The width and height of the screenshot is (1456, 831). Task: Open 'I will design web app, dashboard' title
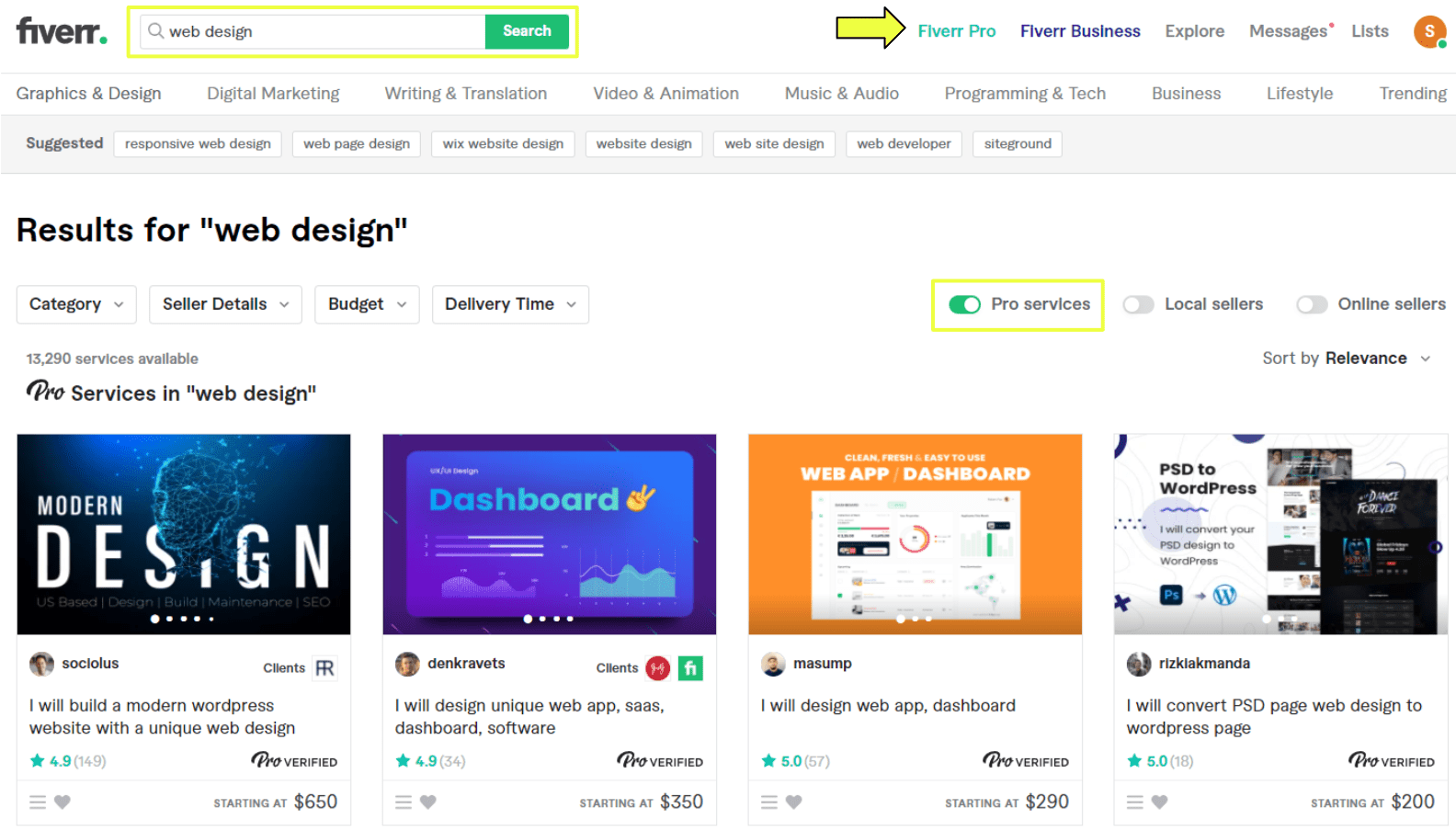pyautogui.click(x=888, y=706)
